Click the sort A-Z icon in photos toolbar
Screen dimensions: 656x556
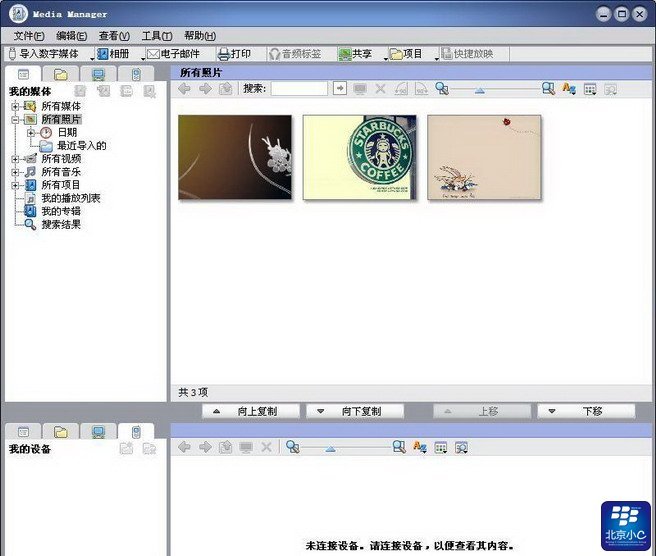[569, 89]
